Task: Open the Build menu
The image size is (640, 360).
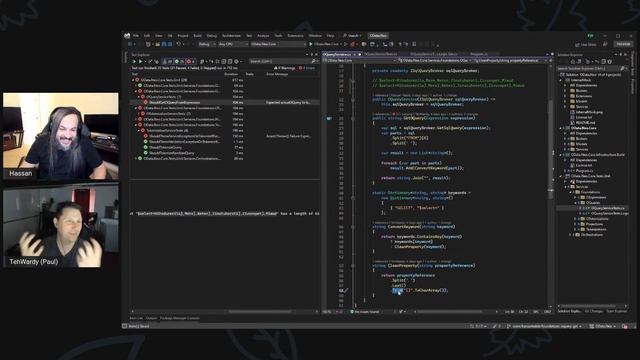Action: click(198, 36)
